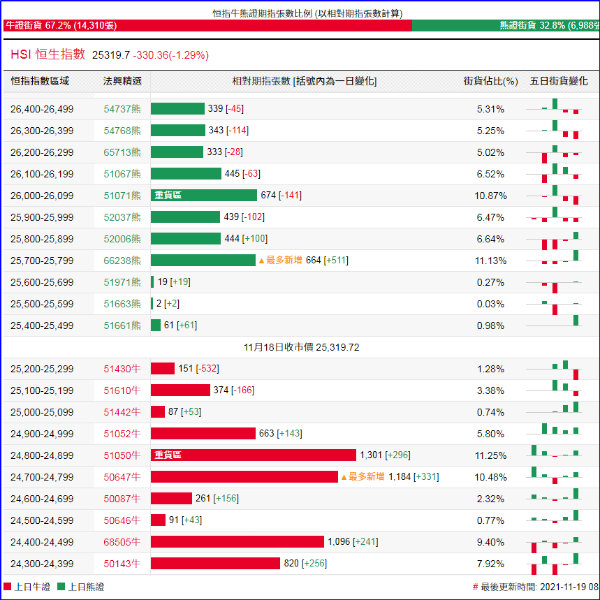Screen dimensions: 600x600
Task: Click the five-day mini chart for 24,300-24,399
Action: [x=553, y=563]
